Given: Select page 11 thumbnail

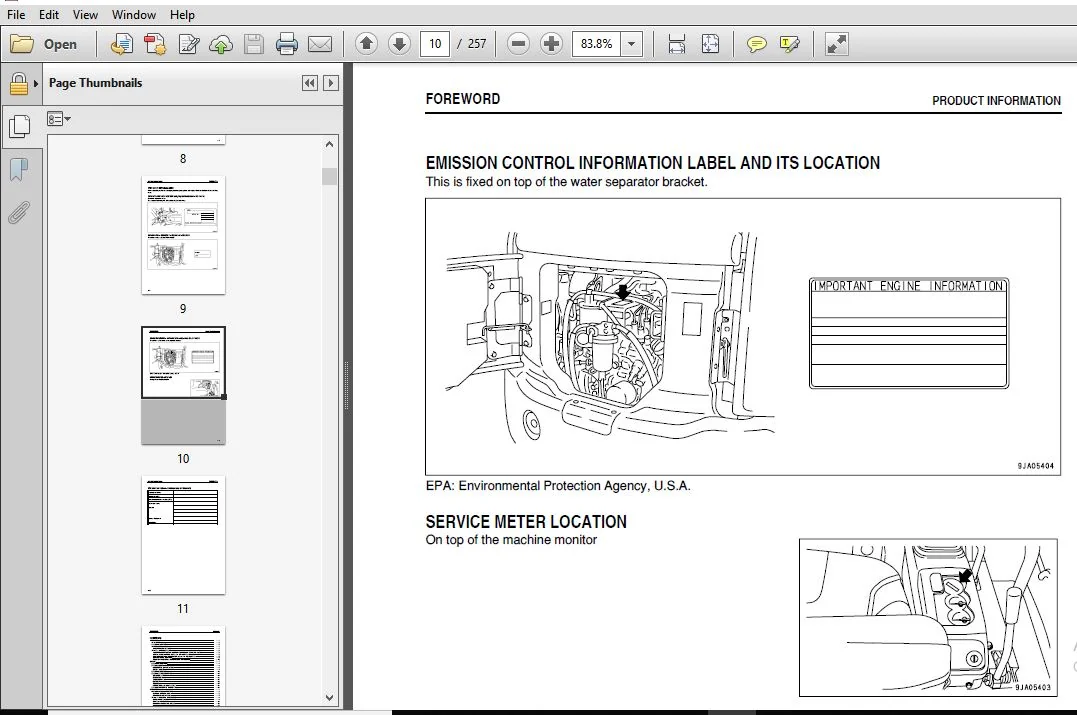Looking at the screenshot, I should (x=183, y=535).
